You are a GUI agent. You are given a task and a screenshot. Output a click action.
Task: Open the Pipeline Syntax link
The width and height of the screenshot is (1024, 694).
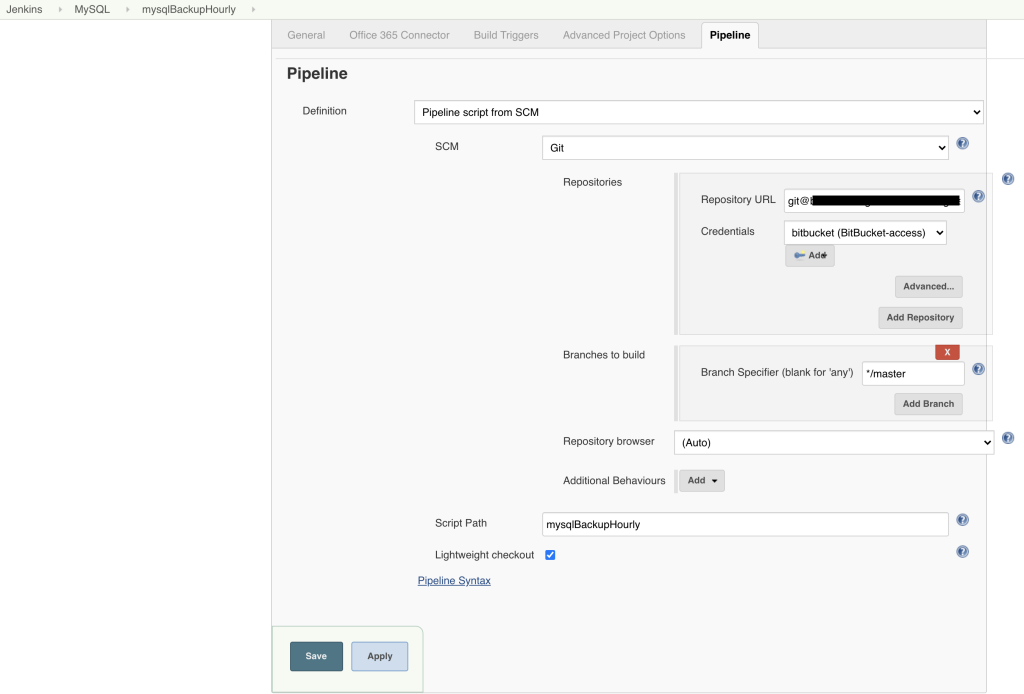coord(454,580)
